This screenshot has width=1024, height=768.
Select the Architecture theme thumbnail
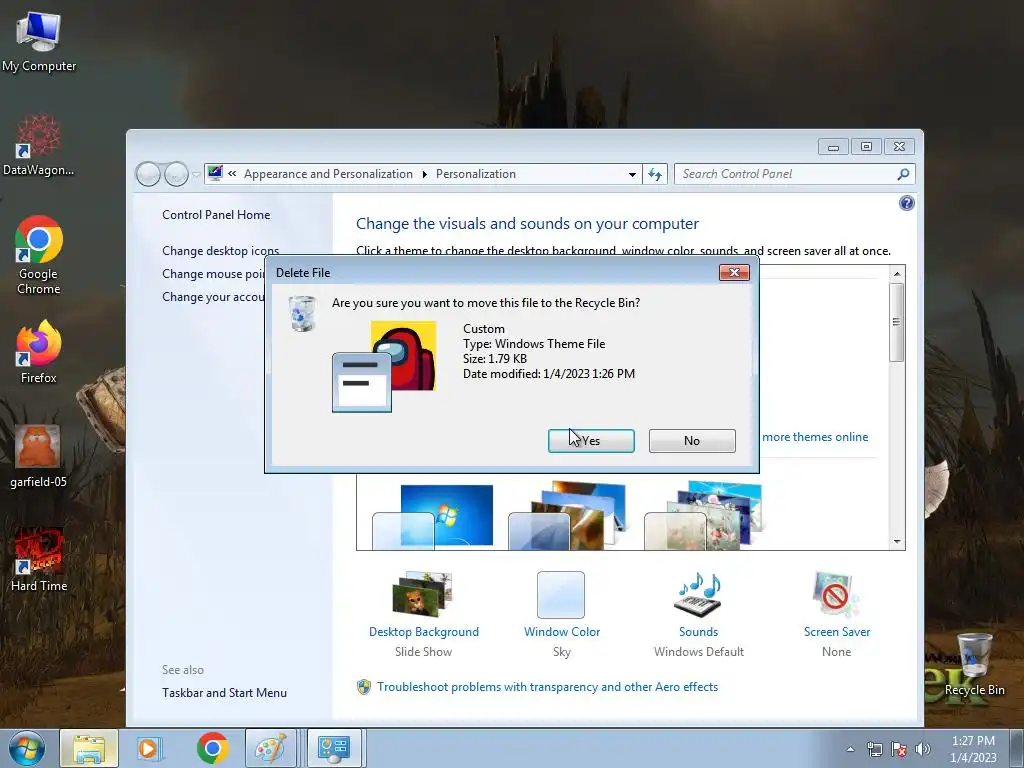point(568,516)
